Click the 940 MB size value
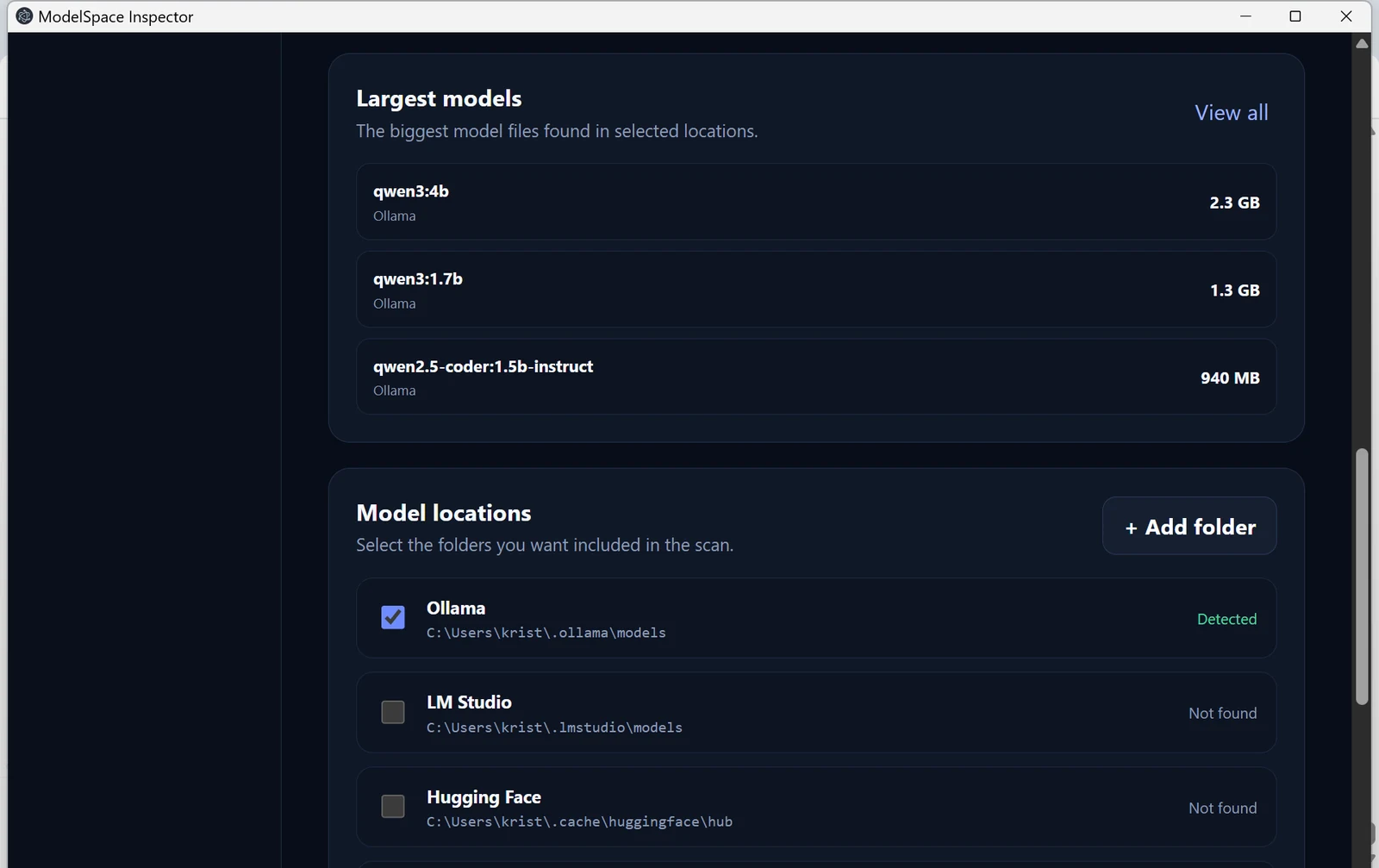 point(1230,378)
